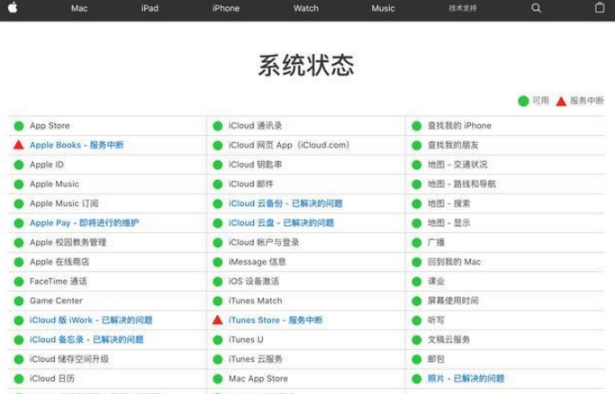Viewport: 615px width, 394px height.
Task: Click green dot beside 邮包
Action: click(x=417, y=359)
